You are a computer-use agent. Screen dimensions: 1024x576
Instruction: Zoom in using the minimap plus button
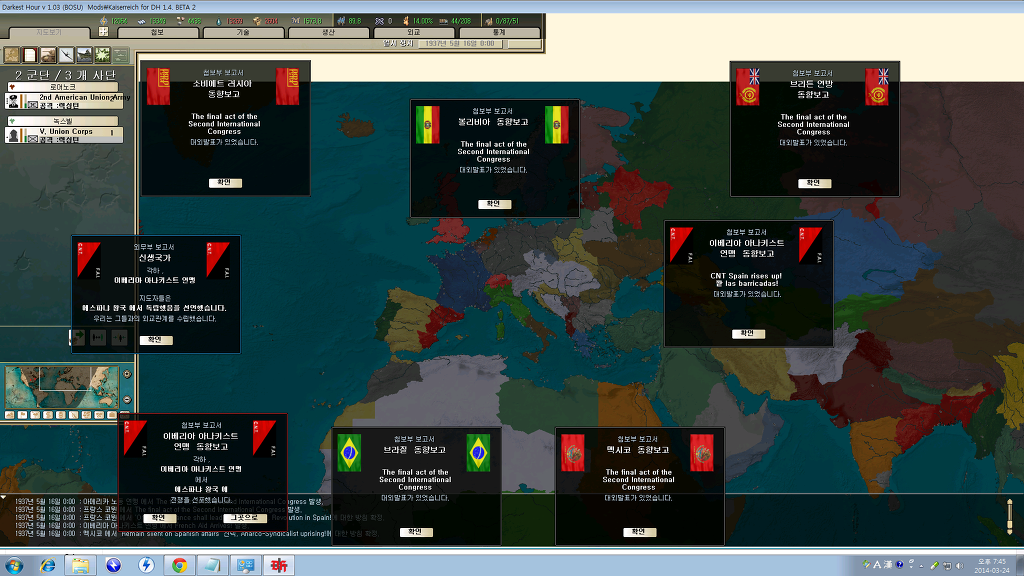pos(127,374)
